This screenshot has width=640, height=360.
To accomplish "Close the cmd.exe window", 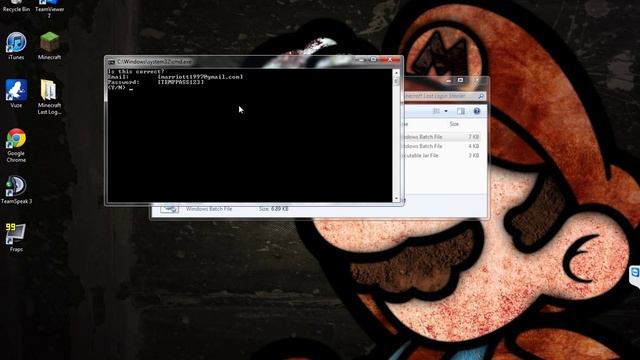I will tap(390, 60).
